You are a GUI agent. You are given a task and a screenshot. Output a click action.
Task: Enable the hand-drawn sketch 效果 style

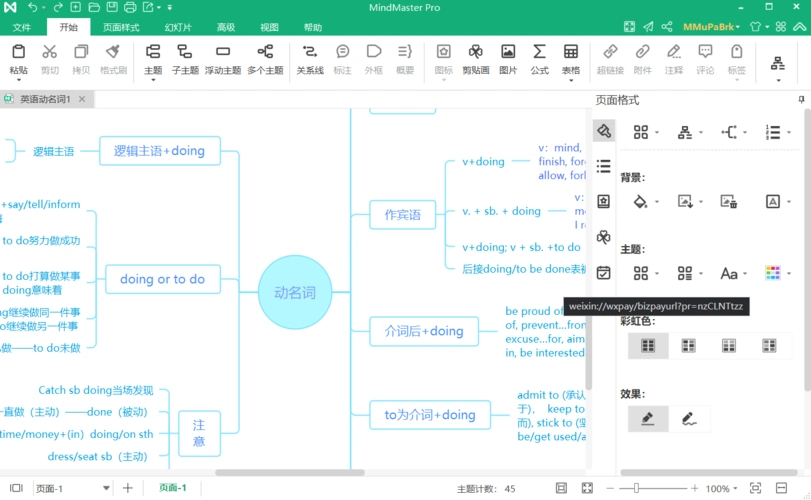tap(688, 418)
